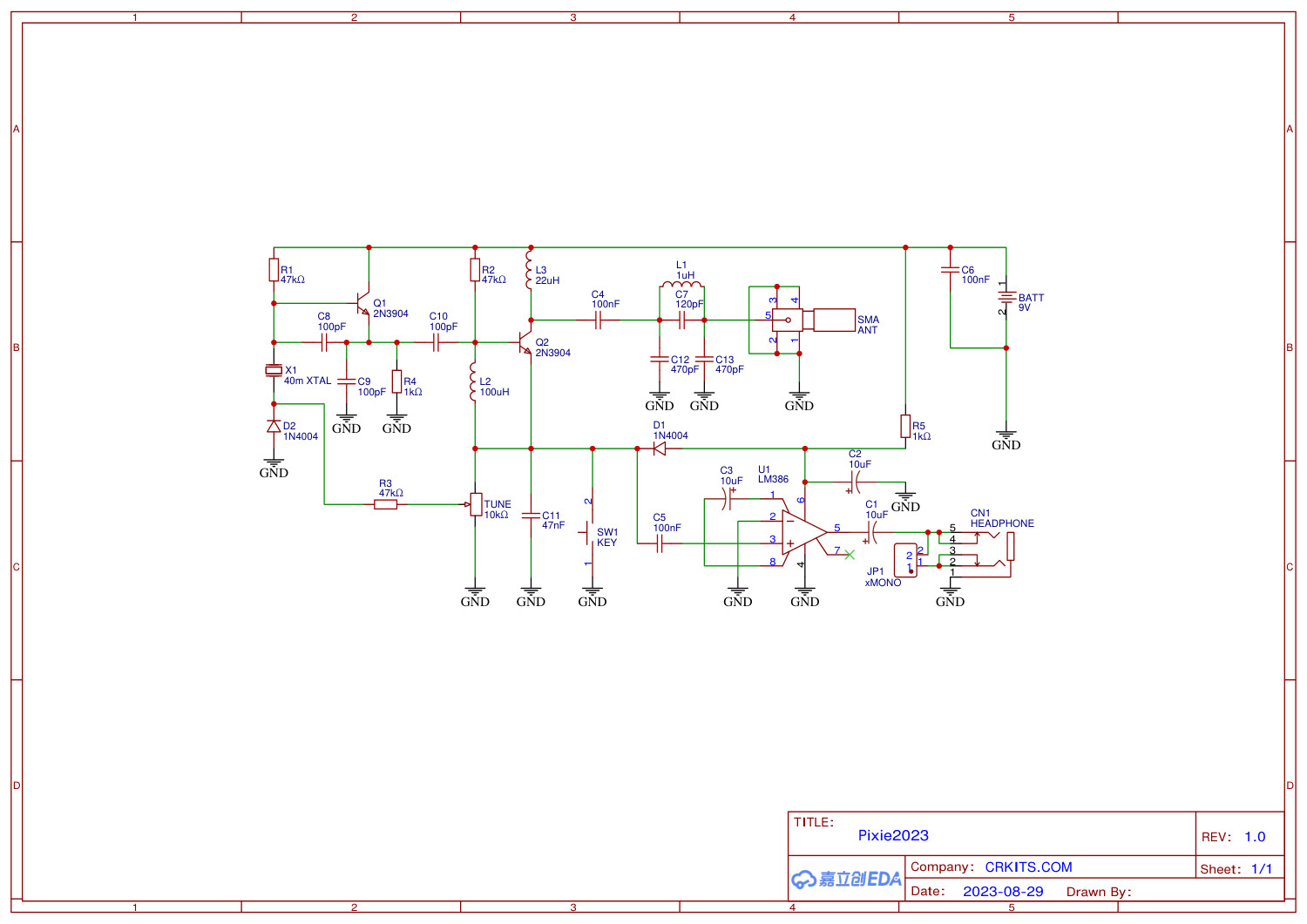
Task: Click the 嘉立创EDA logo in title block
Action: pos(843,879)
